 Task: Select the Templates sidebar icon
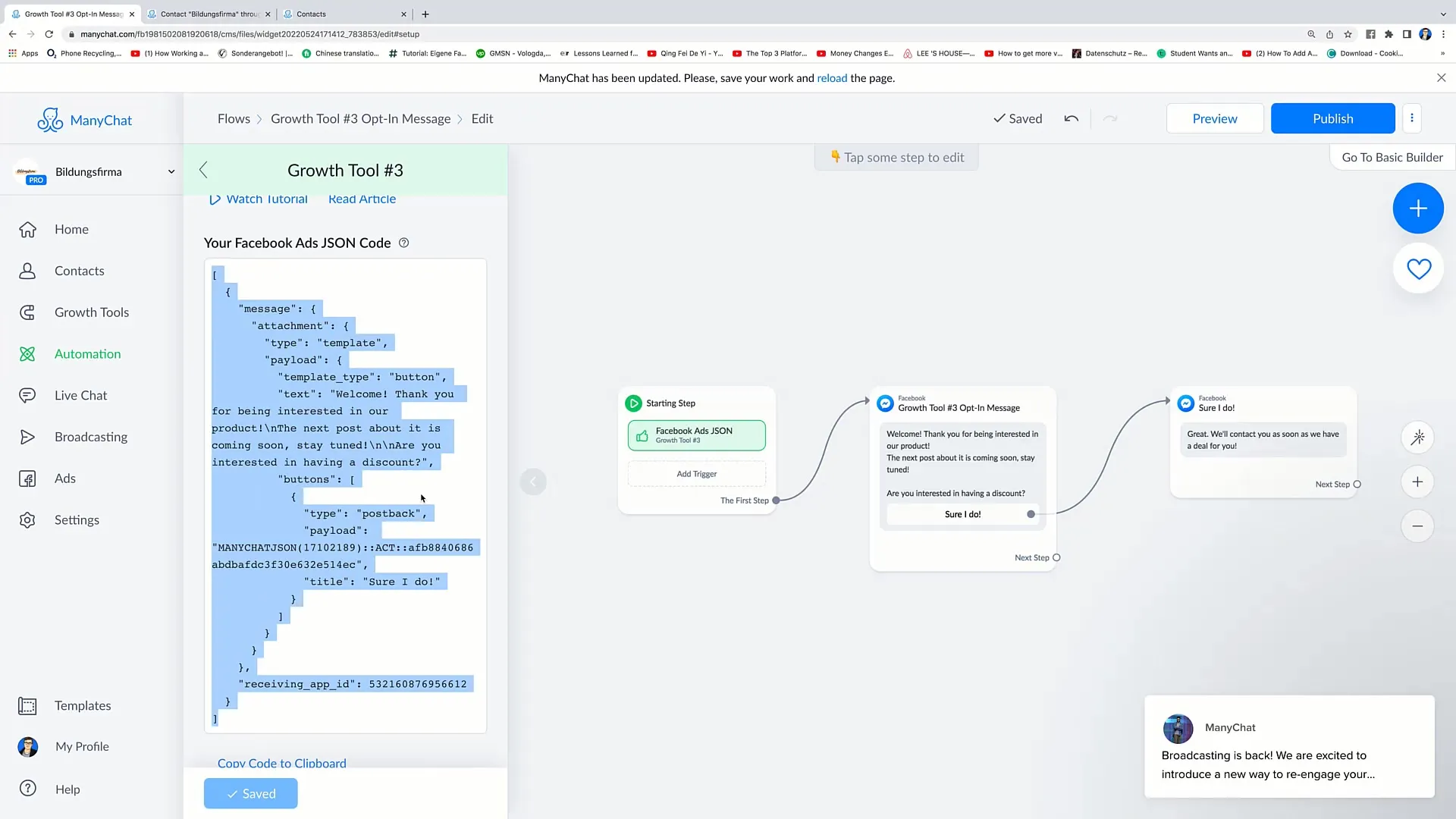click(x=27, y=705)
